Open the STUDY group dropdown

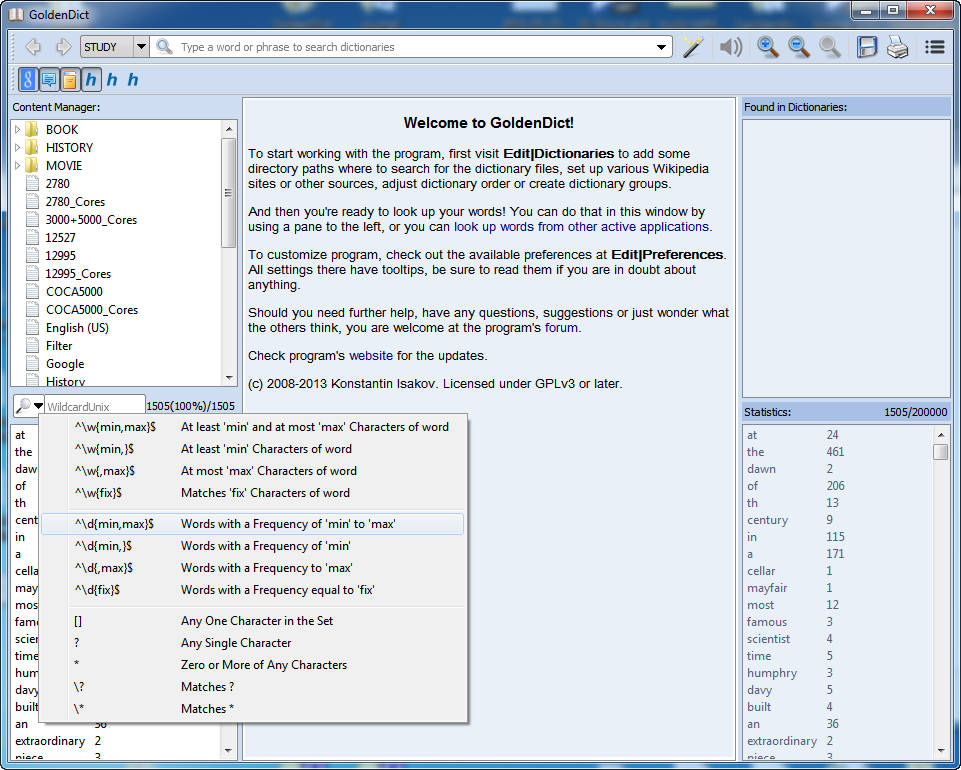tap(141, 47)
